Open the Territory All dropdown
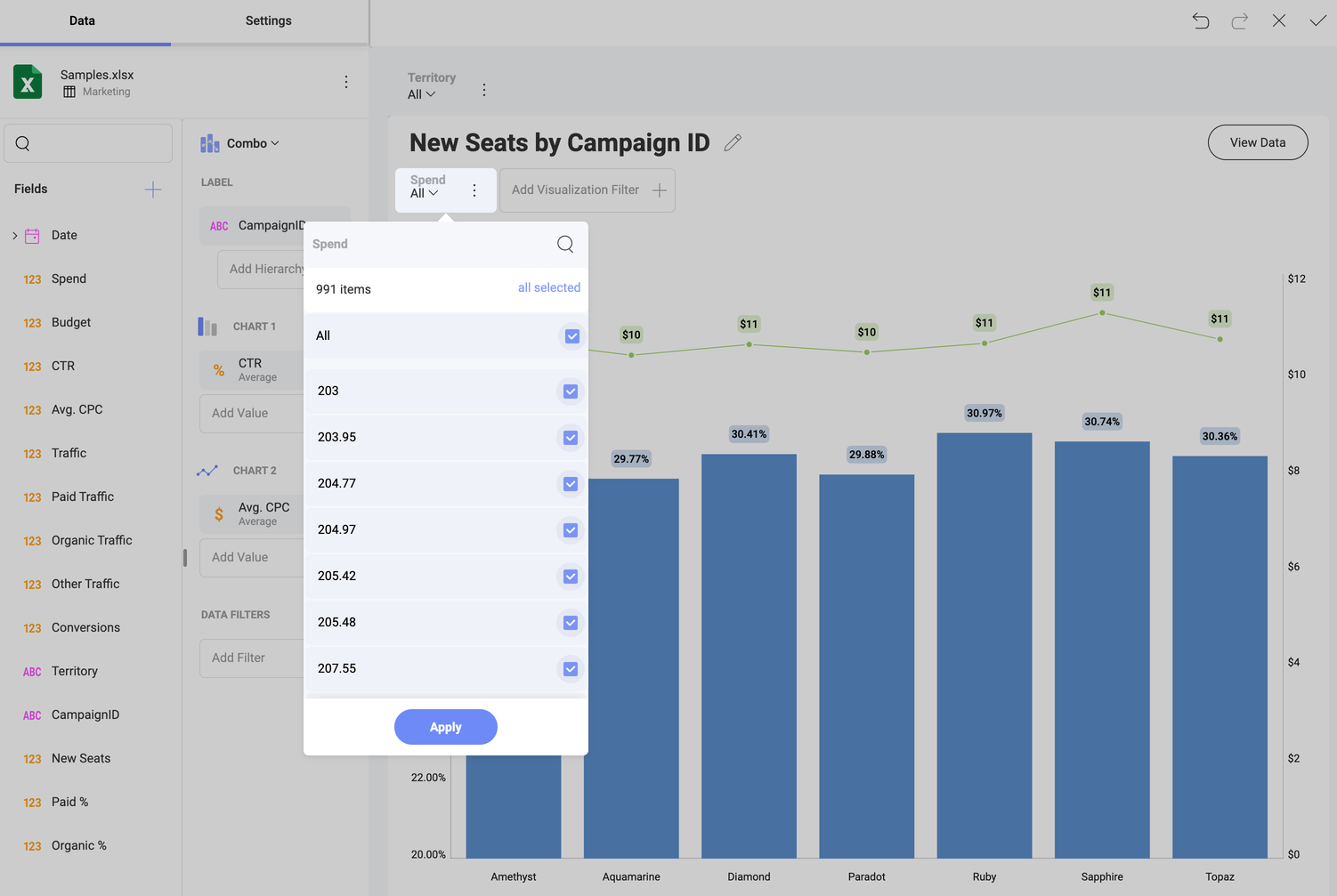This screenshot has width=1337, height=896. click(422, 94)
